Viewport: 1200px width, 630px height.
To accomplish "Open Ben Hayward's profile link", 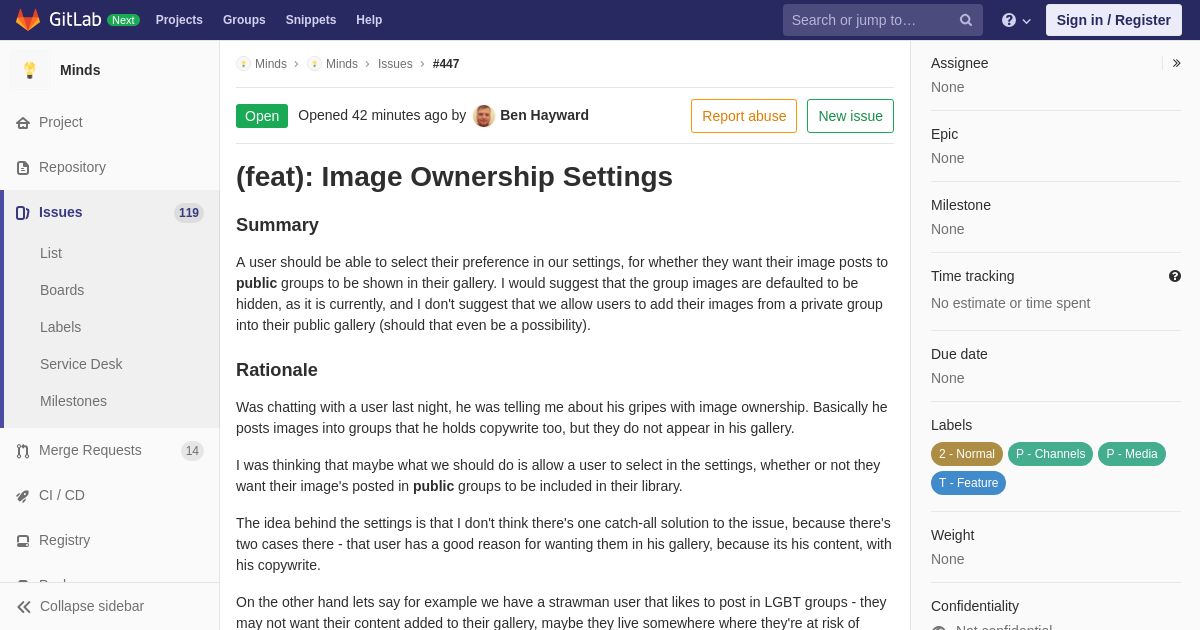I will click(544, 115).
